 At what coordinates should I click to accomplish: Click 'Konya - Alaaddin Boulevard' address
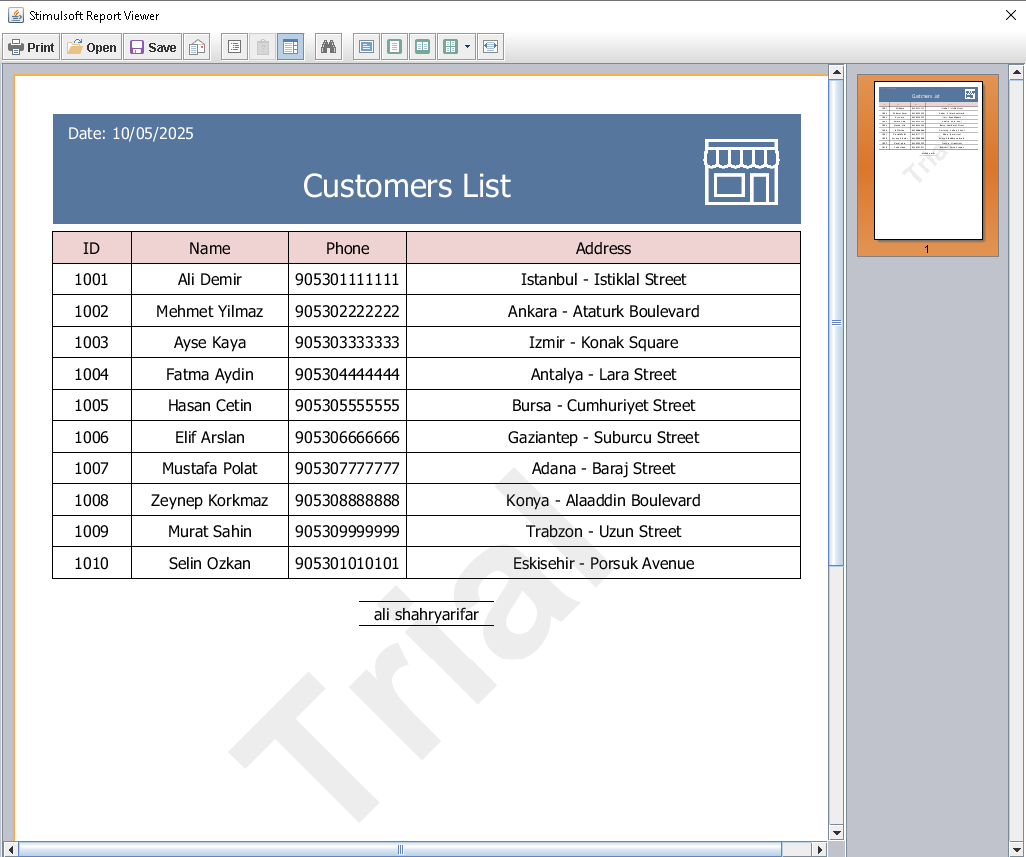[x=603, y=500]
